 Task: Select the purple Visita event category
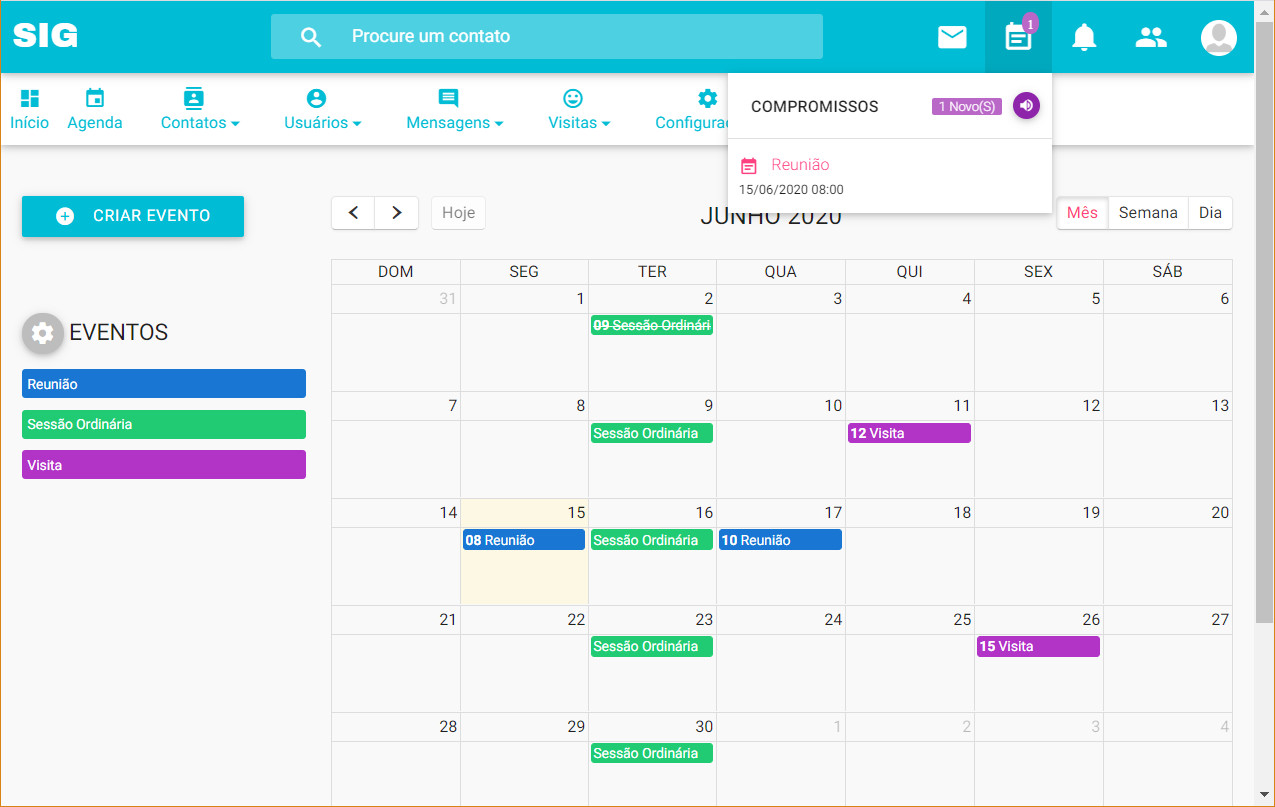pos(164,465)
